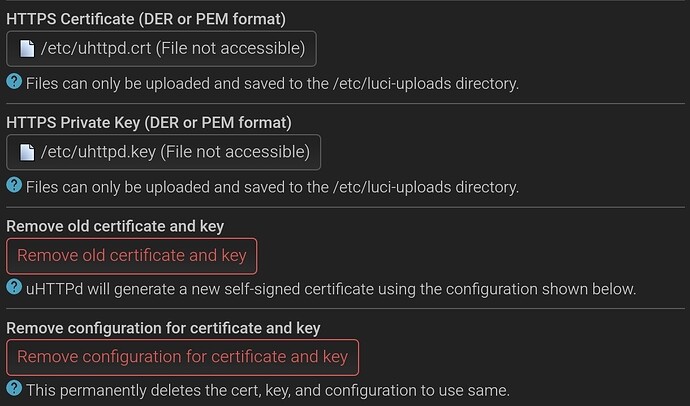The height and width of the screenshot is (406, 690).
Task: Open file selector showing /etc/uhttpd.crt path
Action: tap(161, 49)
